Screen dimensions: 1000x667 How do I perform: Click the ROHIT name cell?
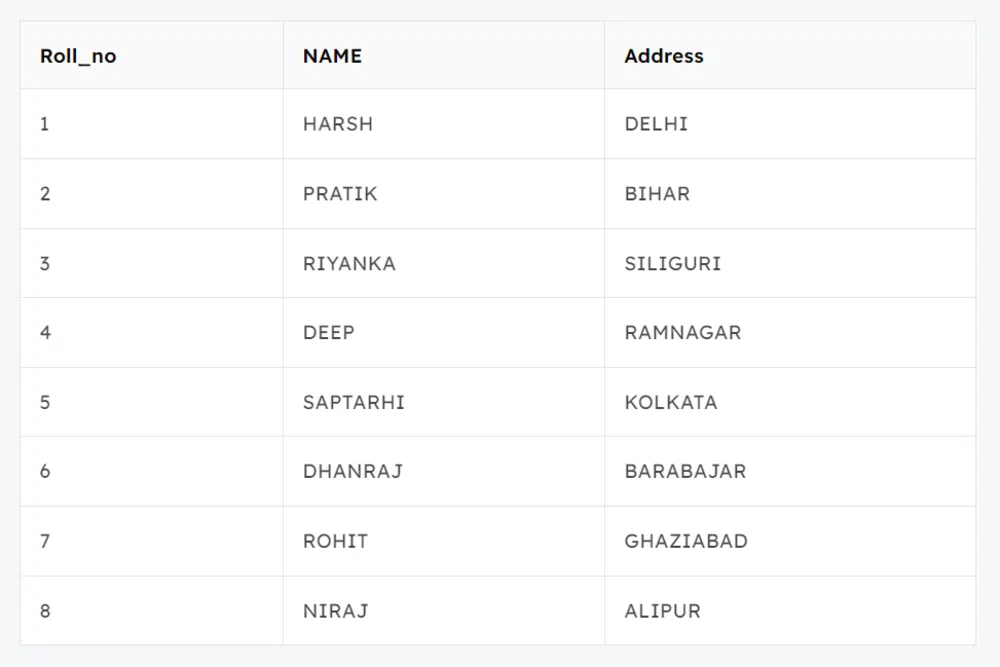(x=335, y=541)
